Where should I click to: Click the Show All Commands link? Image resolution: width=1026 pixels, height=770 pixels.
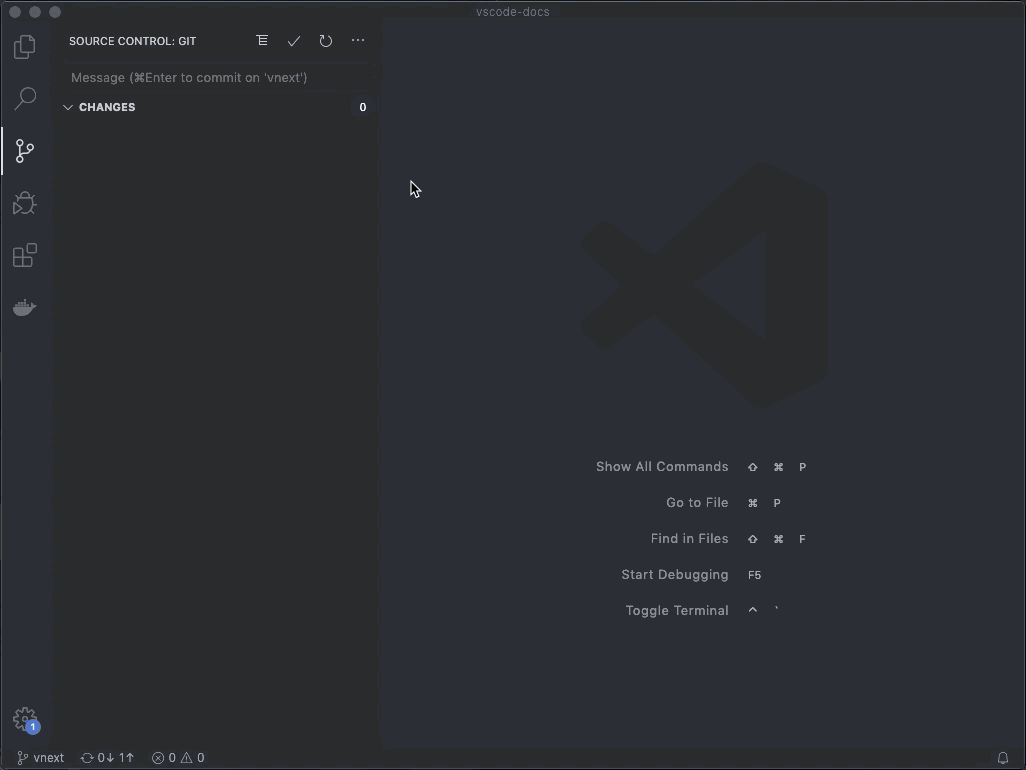coord(663,467)
